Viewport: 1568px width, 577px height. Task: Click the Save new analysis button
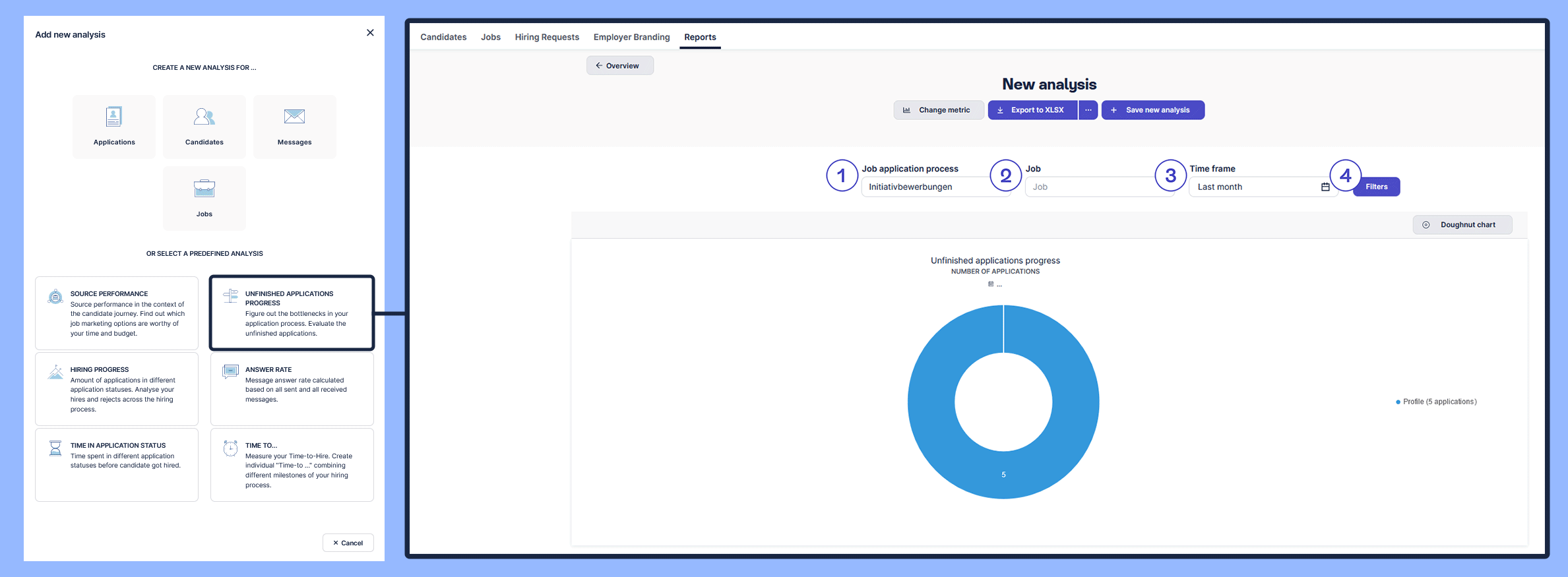(x=1152, y=110)
